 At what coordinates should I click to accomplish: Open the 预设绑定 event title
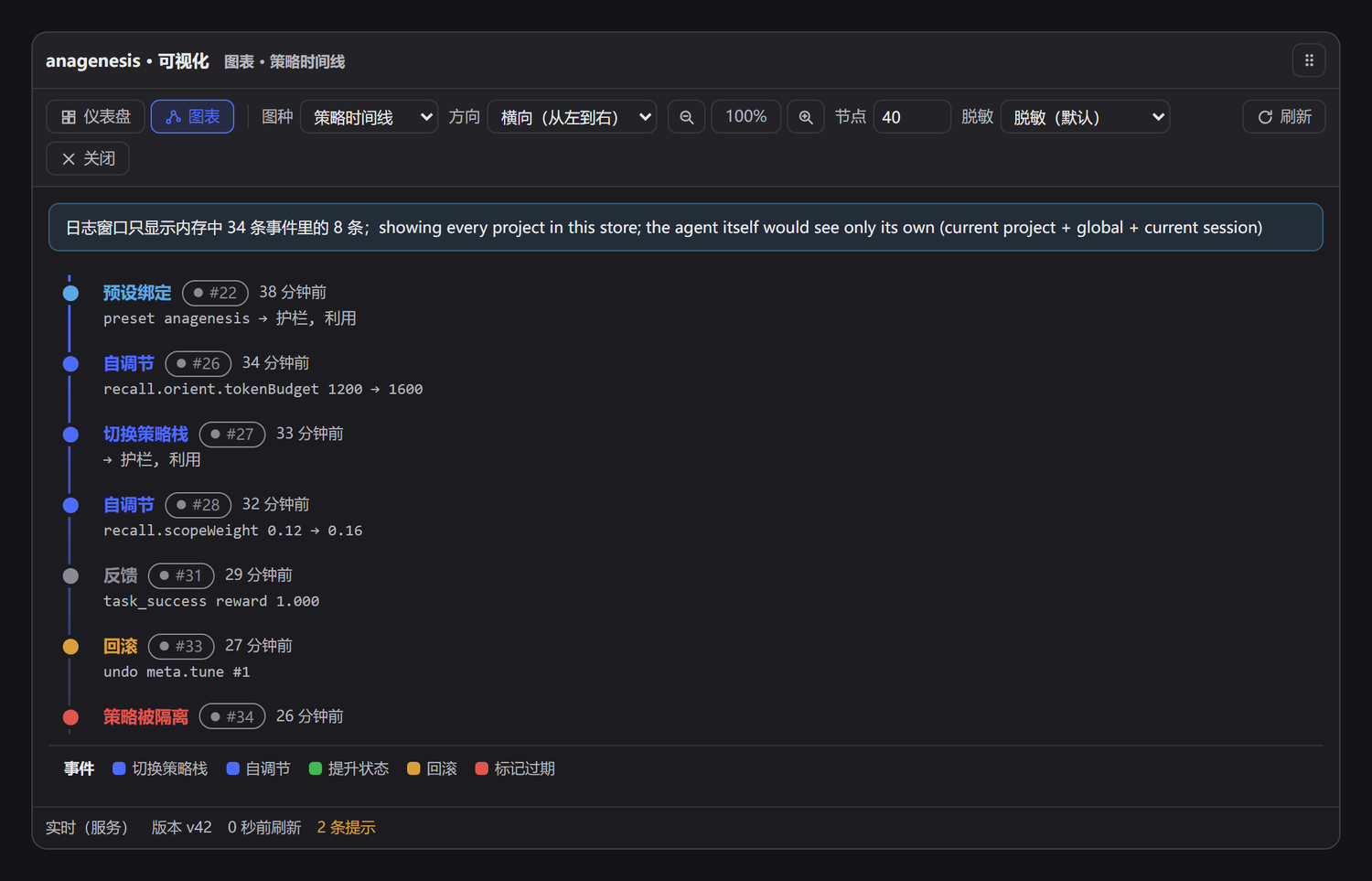(137, 293)
